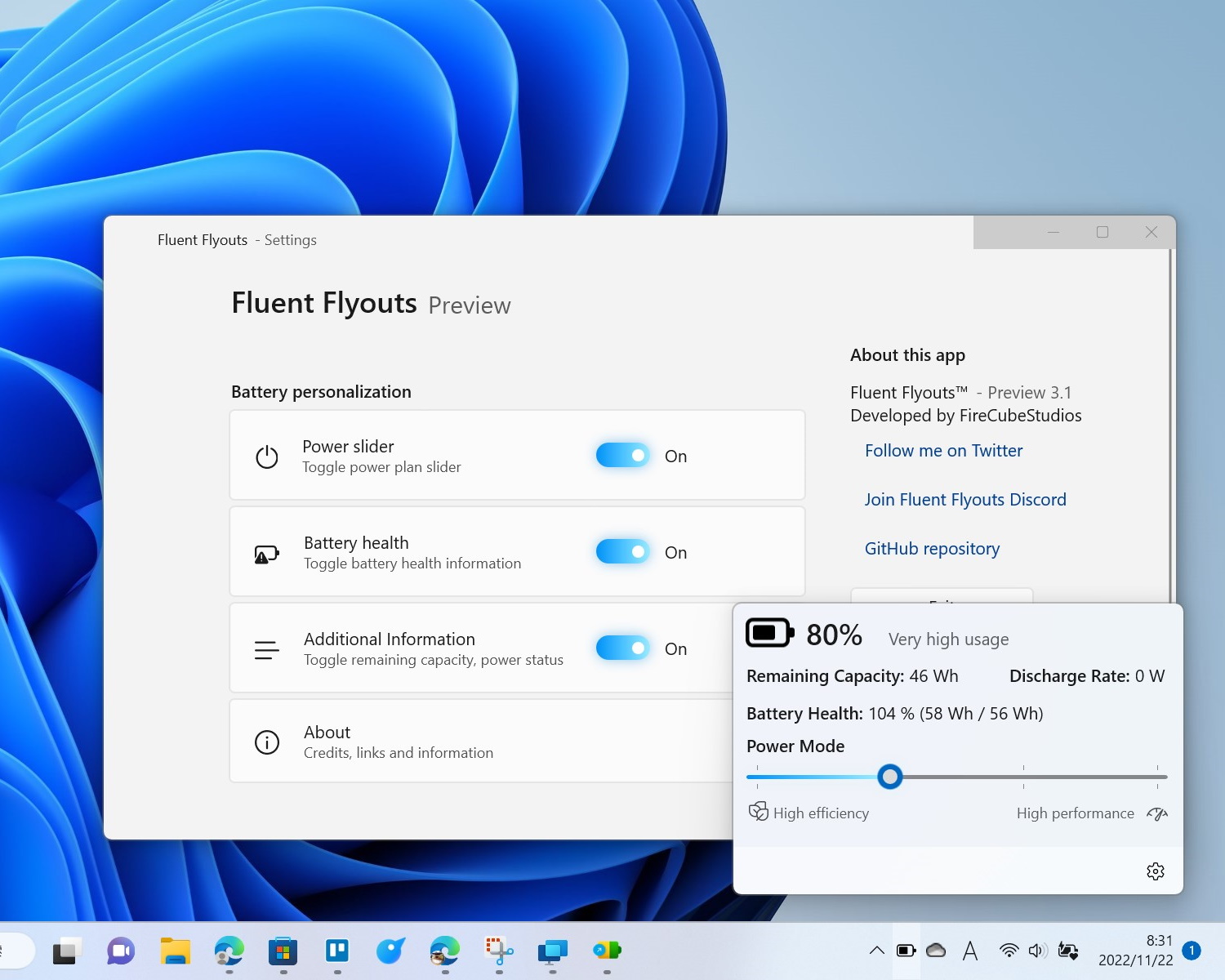This screenshot has height=980, width=1225.
Task: Open the green battery shortcut taskbar app
Action: (x=607, y=951)
